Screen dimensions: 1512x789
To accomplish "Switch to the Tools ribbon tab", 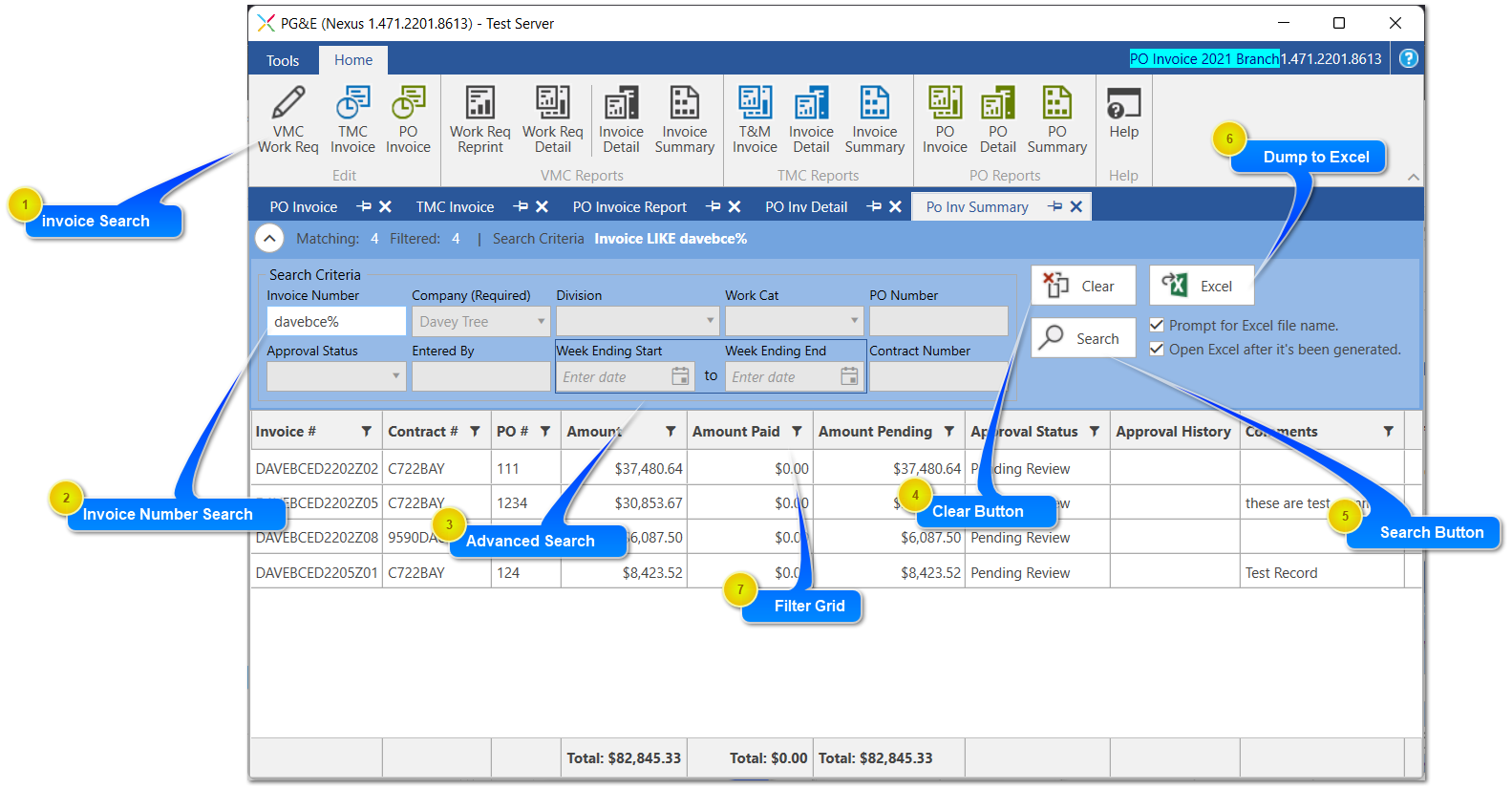I will (x=283, y=60).
